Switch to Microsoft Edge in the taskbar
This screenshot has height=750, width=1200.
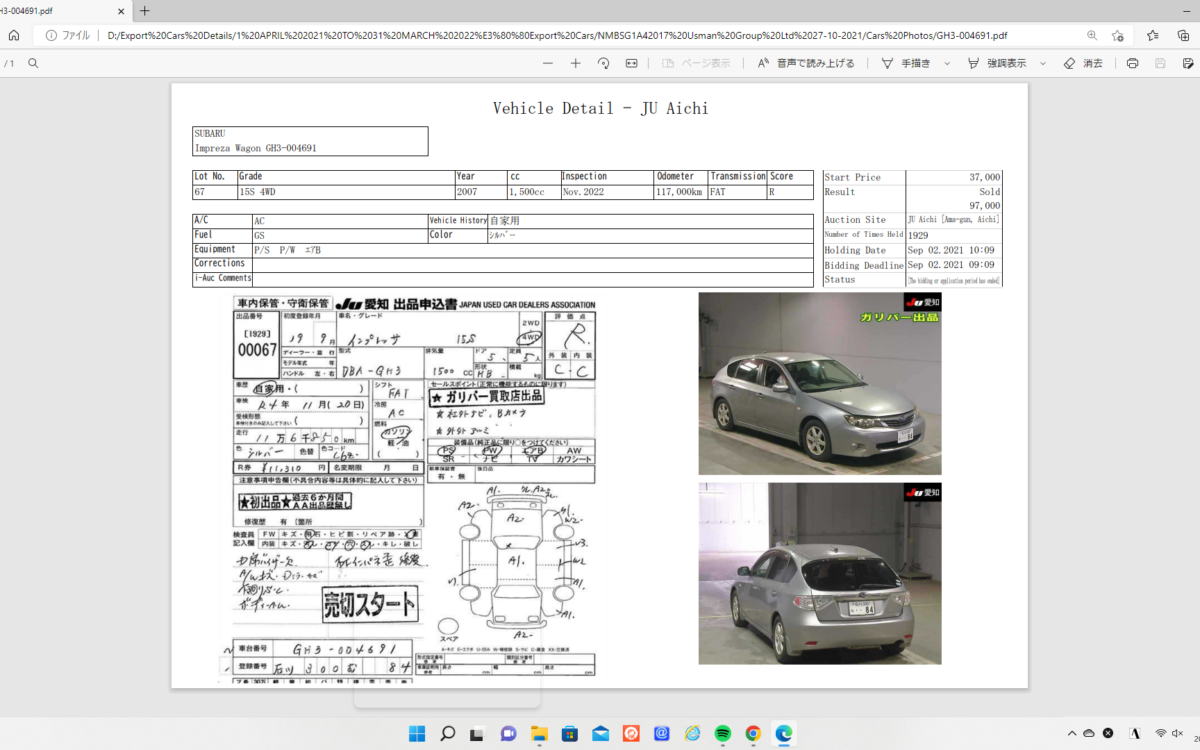(783, 733)
